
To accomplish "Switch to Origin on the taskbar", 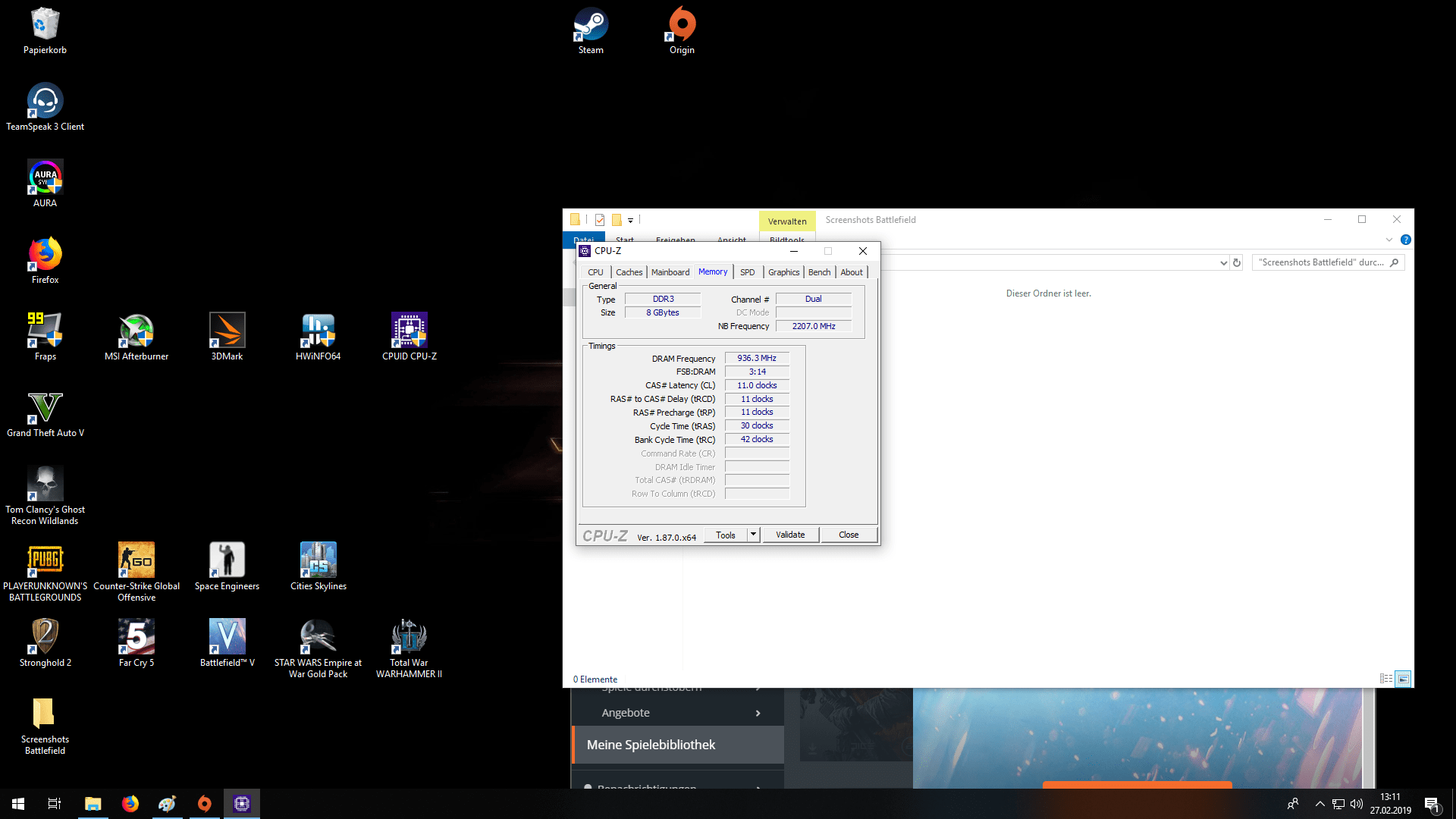I will (205, 804).
